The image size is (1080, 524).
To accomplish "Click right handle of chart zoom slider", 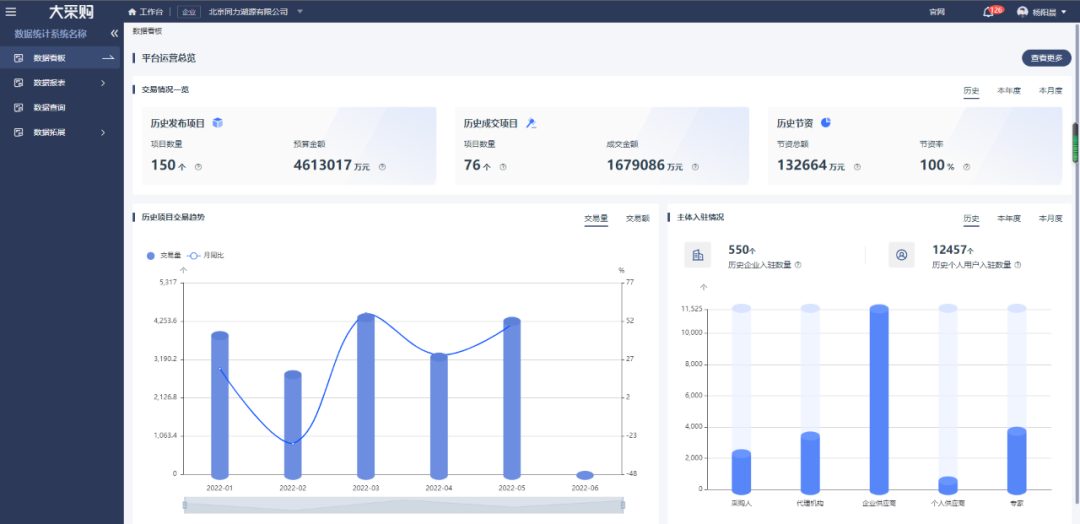I will click(x=623, y=505).
